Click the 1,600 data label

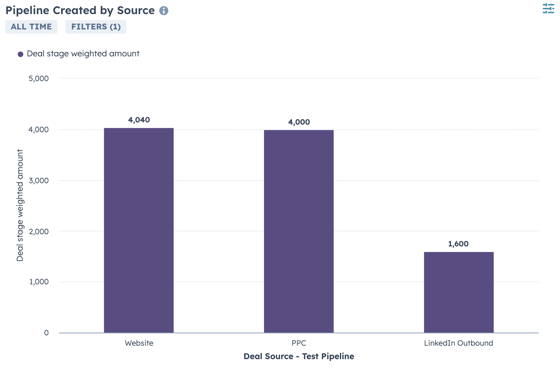(x=459, y=244)
